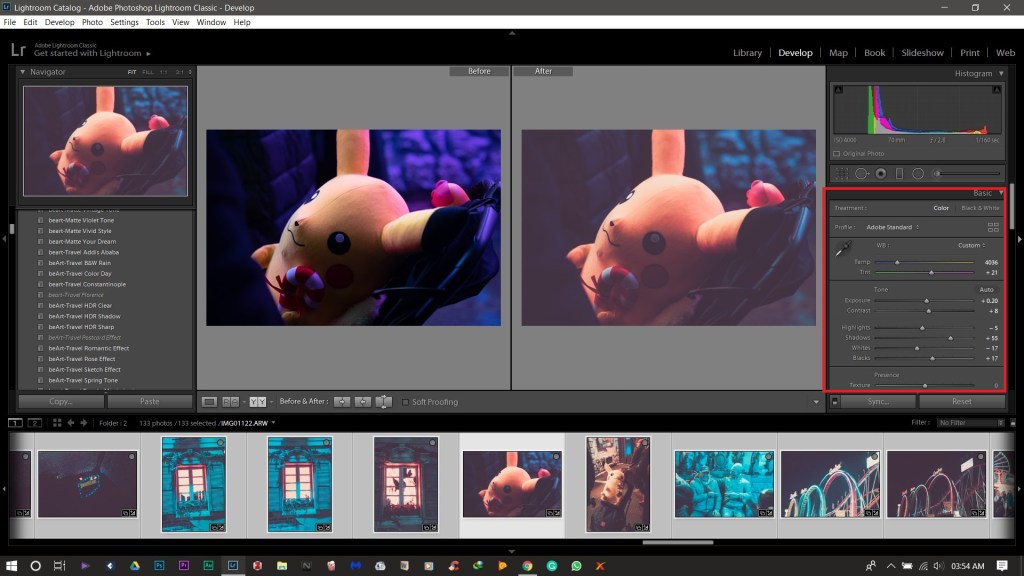
Task: Select the Spot Removal tool
Action: (861, 174)
